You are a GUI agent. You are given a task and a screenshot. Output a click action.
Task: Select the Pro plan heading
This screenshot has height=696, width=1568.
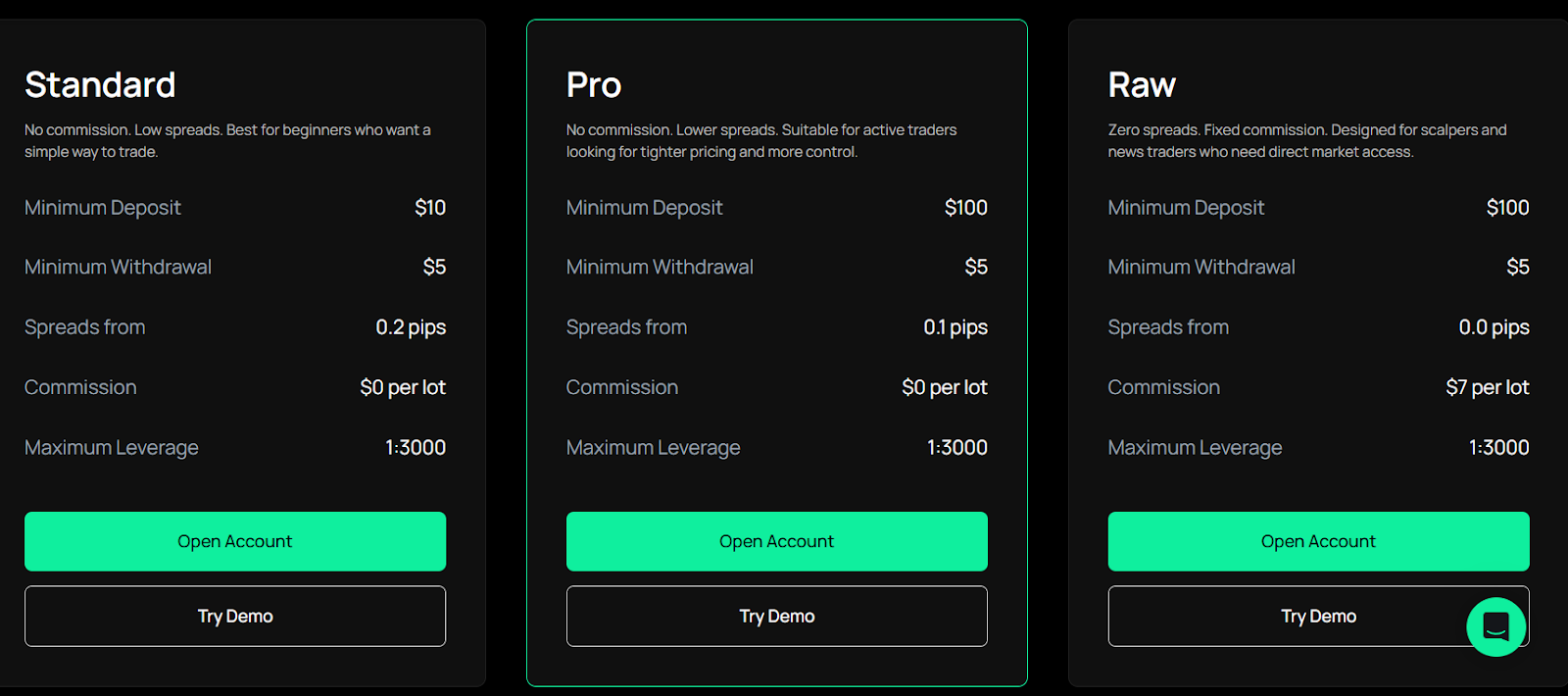594,85
